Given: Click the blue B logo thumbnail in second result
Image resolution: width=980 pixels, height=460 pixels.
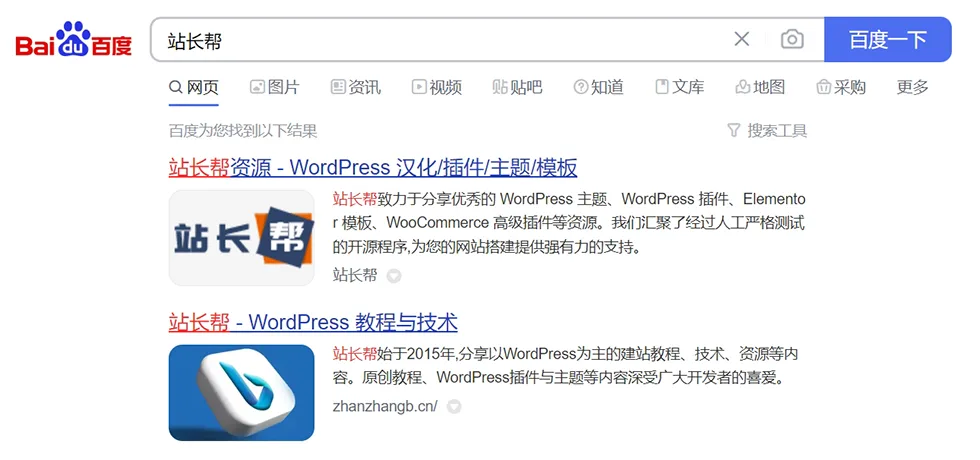Looking at the screenshot, I should [241, 392].
